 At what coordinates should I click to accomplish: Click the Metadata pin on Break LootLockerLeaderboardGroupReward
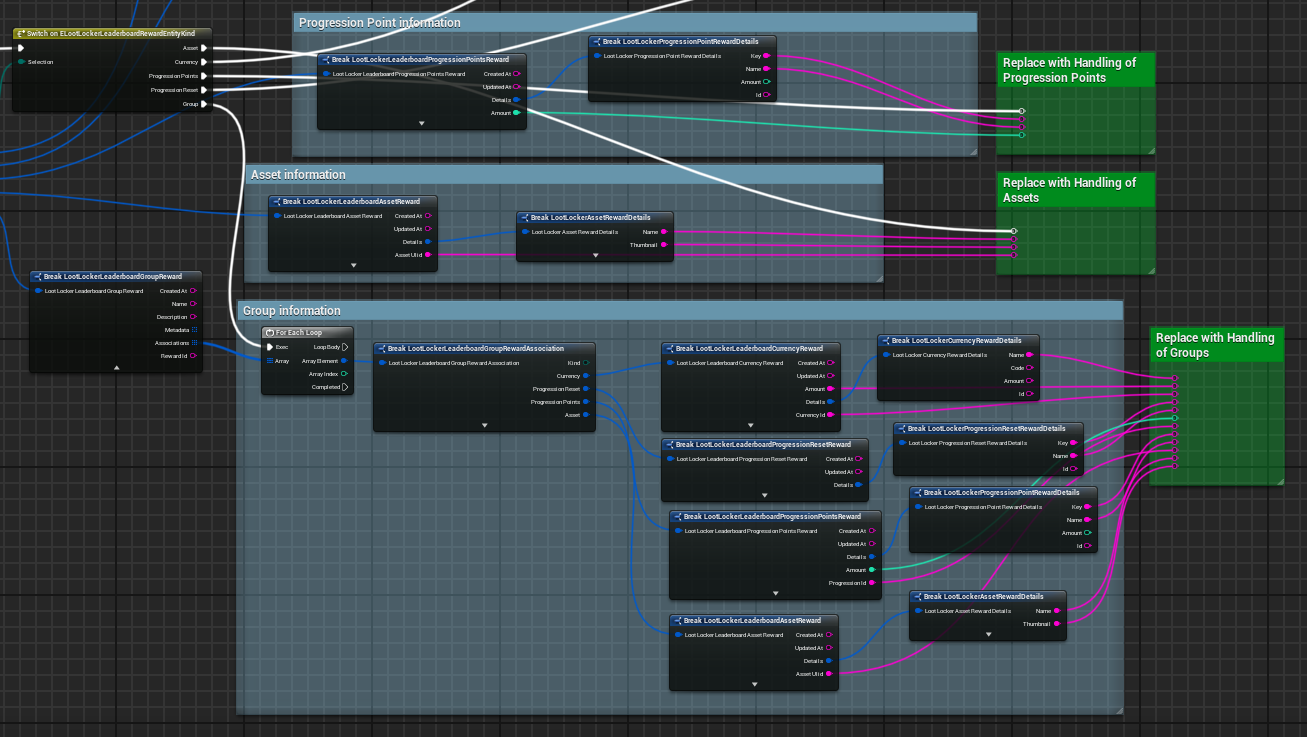(x=194, y=329)
